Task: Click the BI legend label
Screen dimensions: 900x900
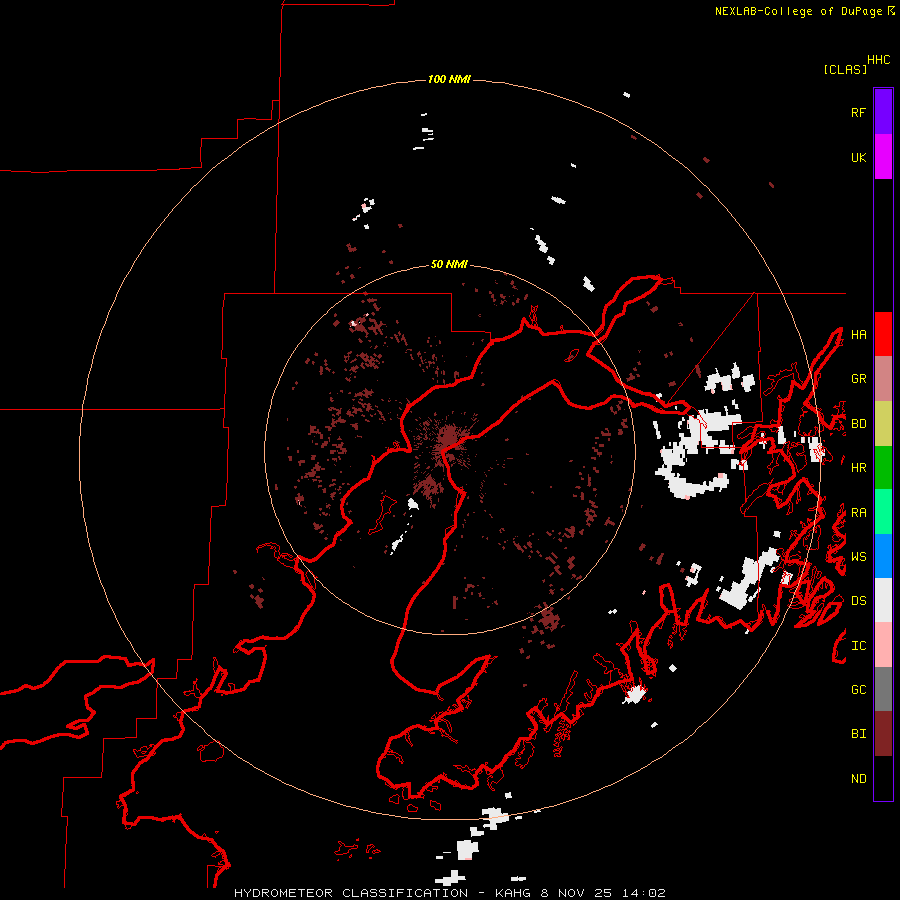Action: tap(858, 734)
